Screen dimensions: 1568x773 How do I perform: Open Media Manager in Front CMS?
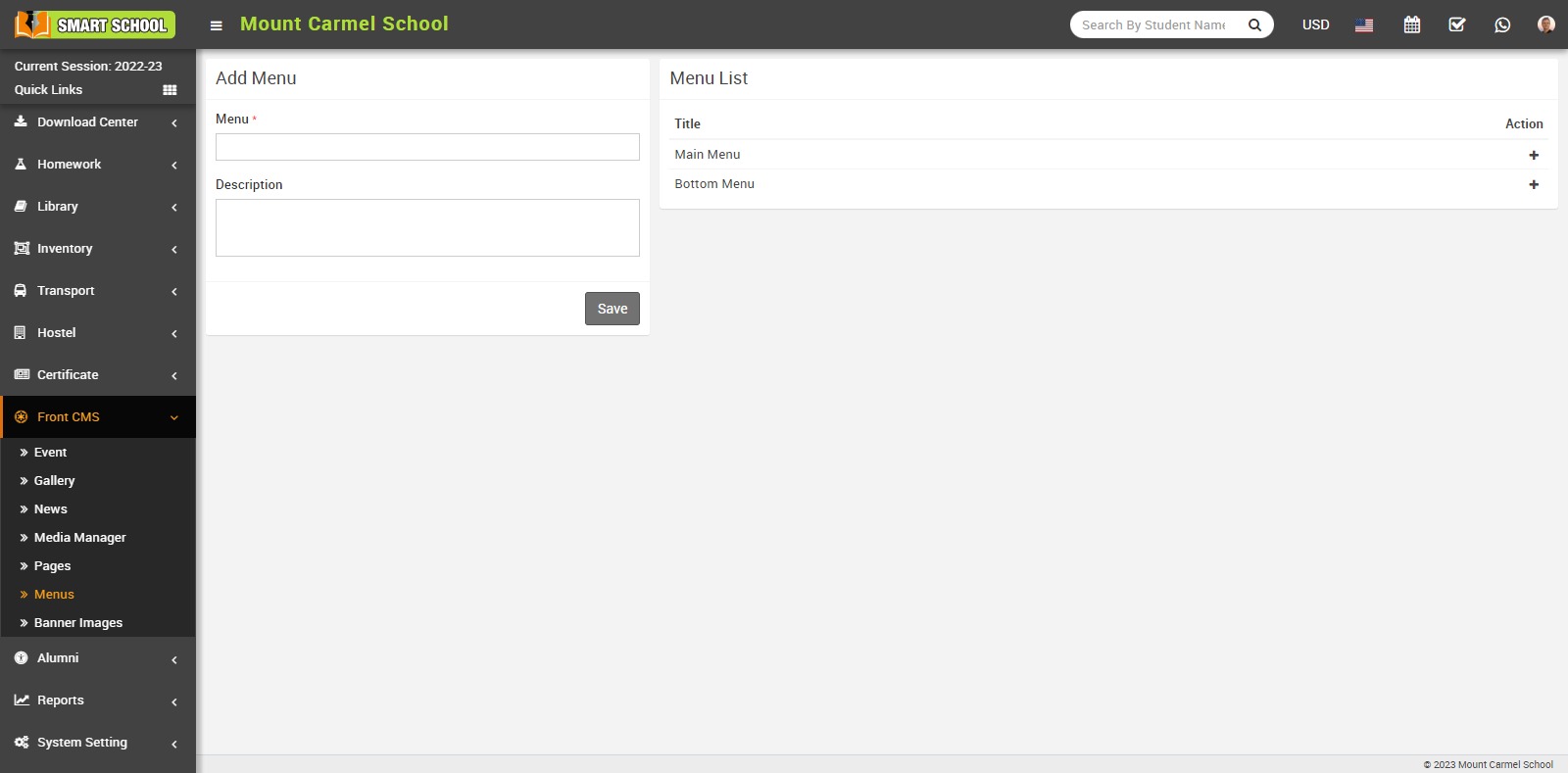pyautogui.click(x=80, y=538)
